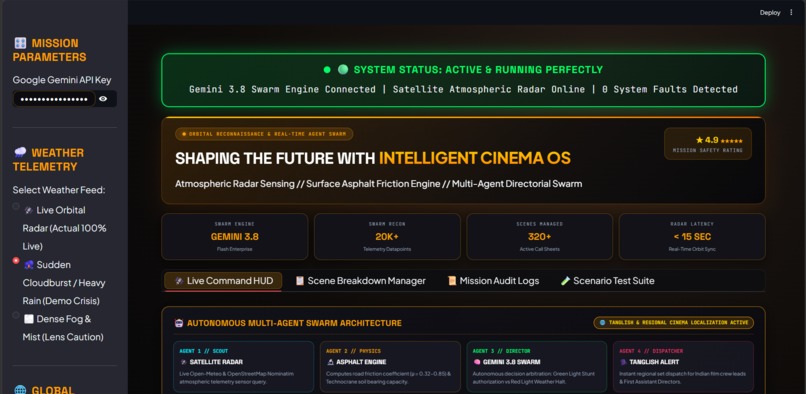
Task: Click the Swarm Engine Gemini 3.8 stat card
Action: pyautogui.click(x=234, y=237)
